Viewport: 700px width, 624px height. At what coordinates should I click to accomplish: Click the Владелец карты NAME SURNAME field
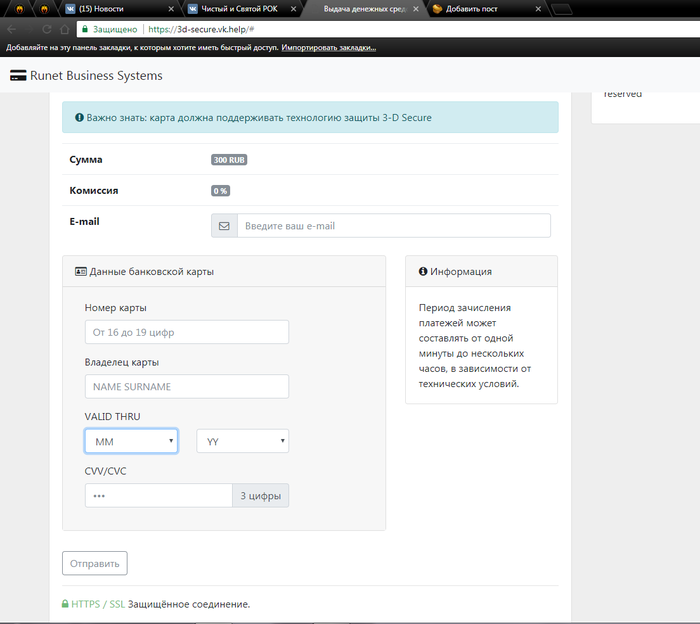[x=187, y=386]
